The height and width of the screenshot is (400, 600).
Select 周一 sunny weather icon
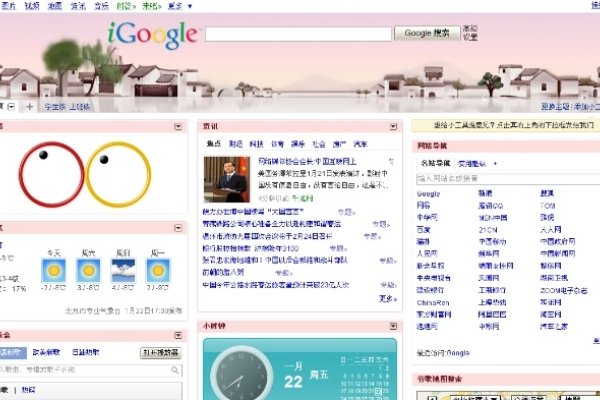click(158, 270)
